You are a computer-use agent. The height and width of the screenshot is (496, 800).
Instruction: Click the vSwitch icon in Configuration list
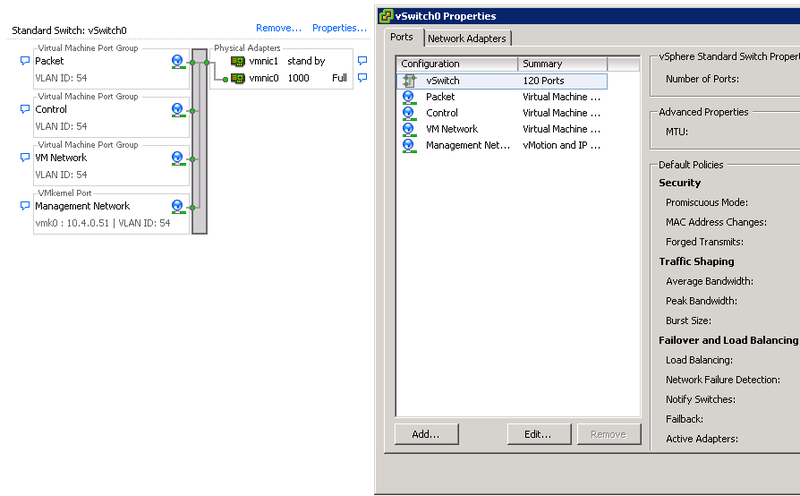click(x=409, y=81)
